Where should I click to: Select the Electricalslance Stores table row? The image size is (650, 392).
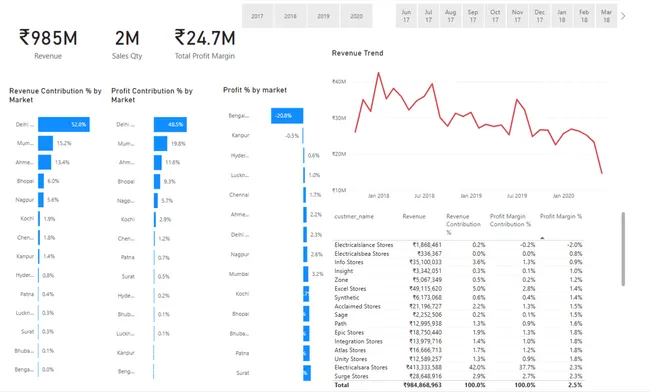point(458,245)
